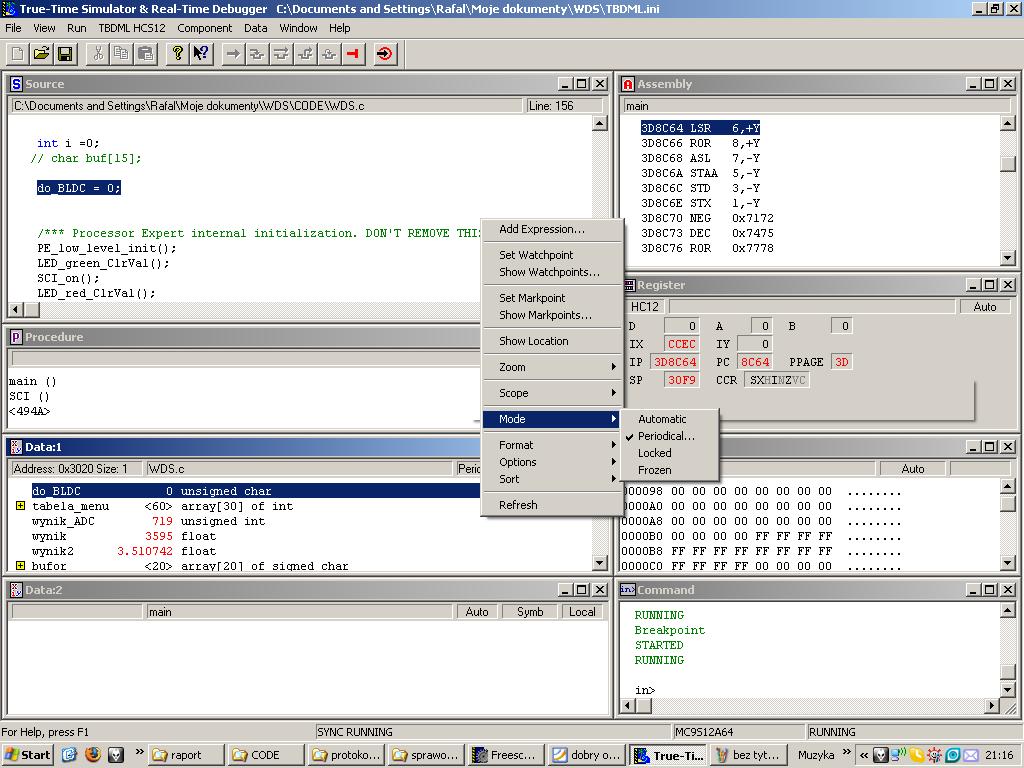Halt execution with the red Halt icon
Viewport: 1024px width, 768px height.
click(x=353, y=54)
